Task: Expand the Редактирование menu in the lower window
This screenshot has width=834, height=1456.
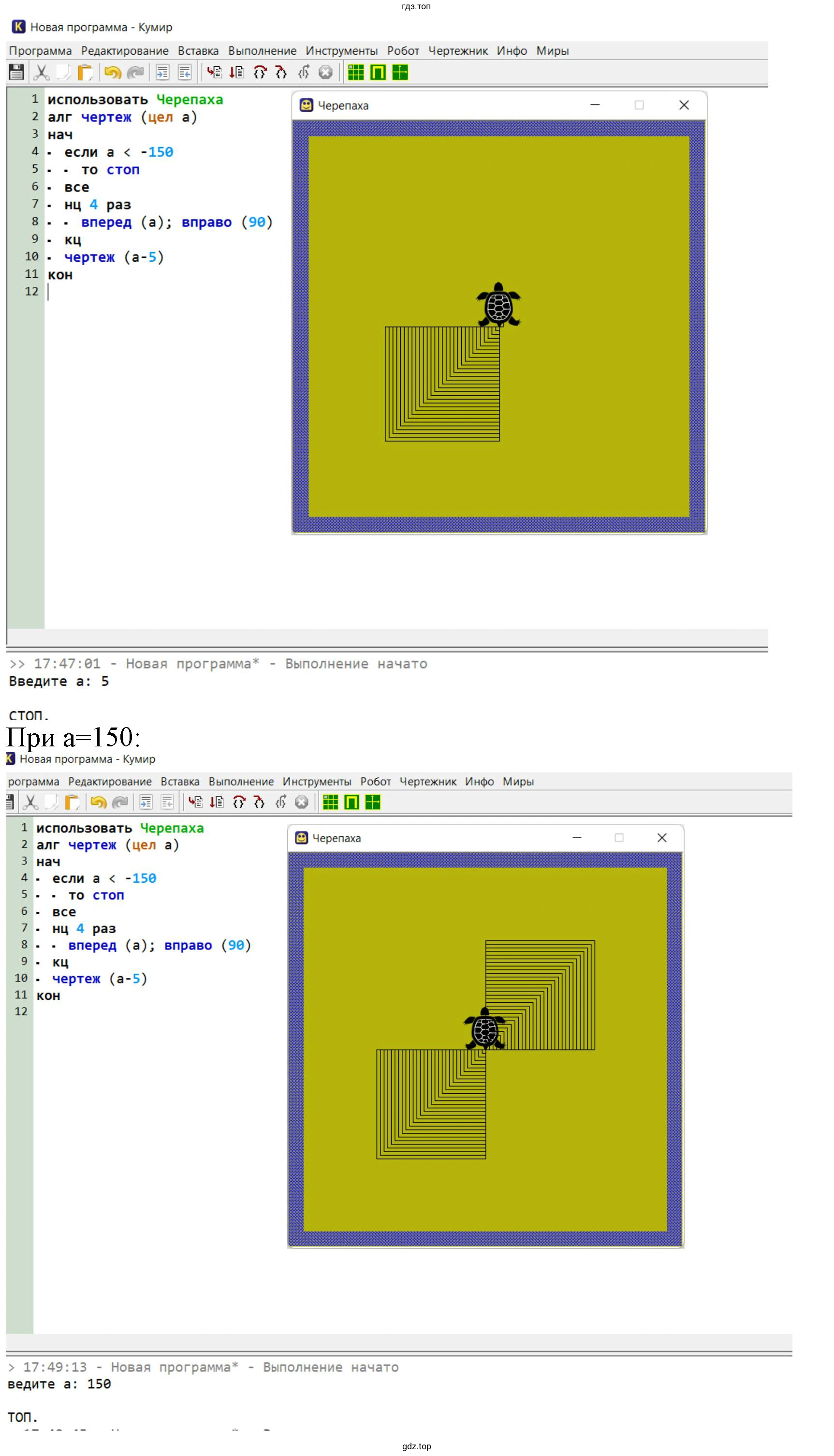Action: tap(110, 782)
